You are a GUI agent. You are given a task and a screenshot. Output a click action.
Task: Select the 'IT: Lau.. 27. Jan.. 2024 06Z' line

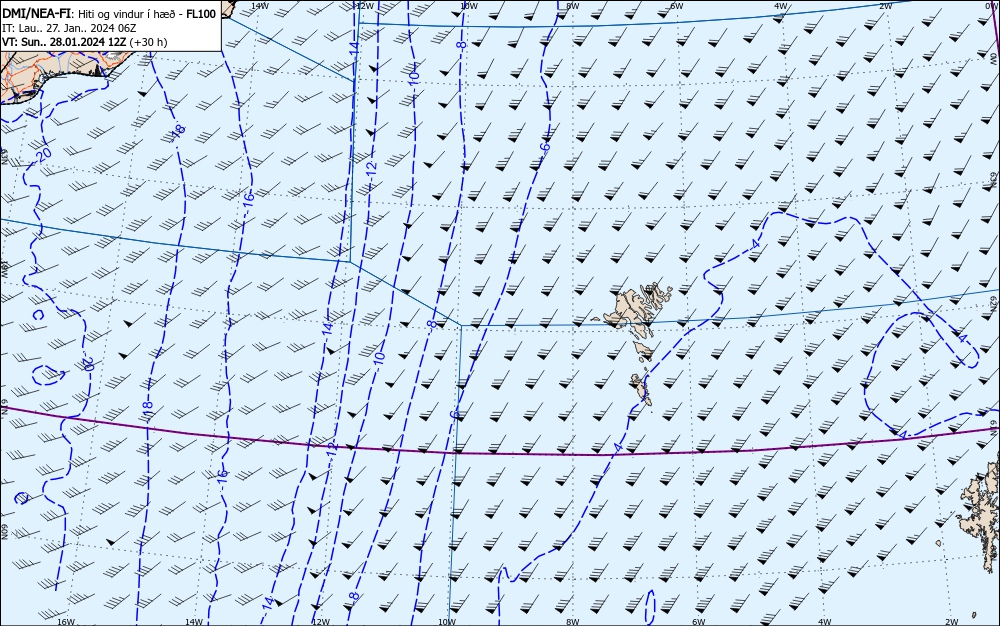pos(69,28)
